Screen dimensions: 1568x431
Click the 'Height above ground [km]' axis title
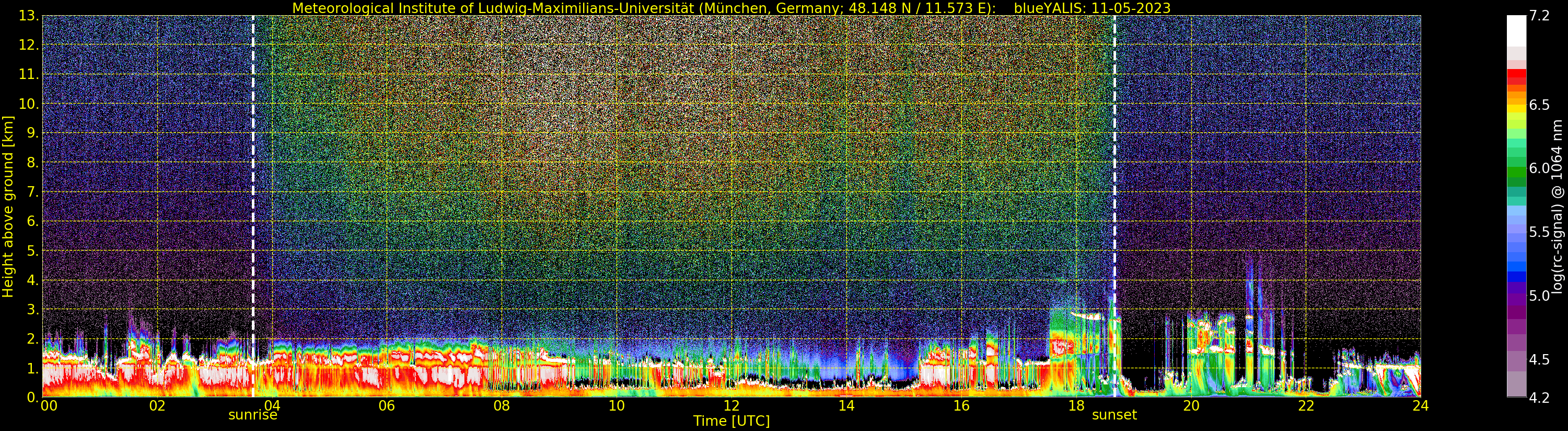click(x=8, y=206)
